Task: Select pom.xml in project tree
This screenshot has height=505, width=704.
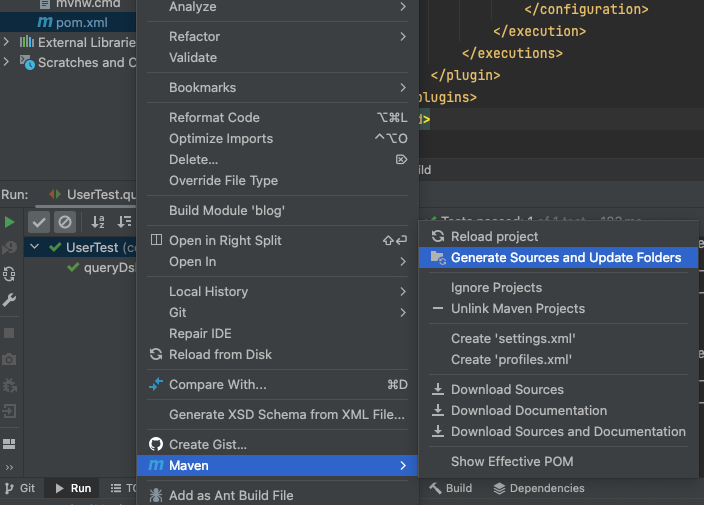Action: (x=68, y=22)
